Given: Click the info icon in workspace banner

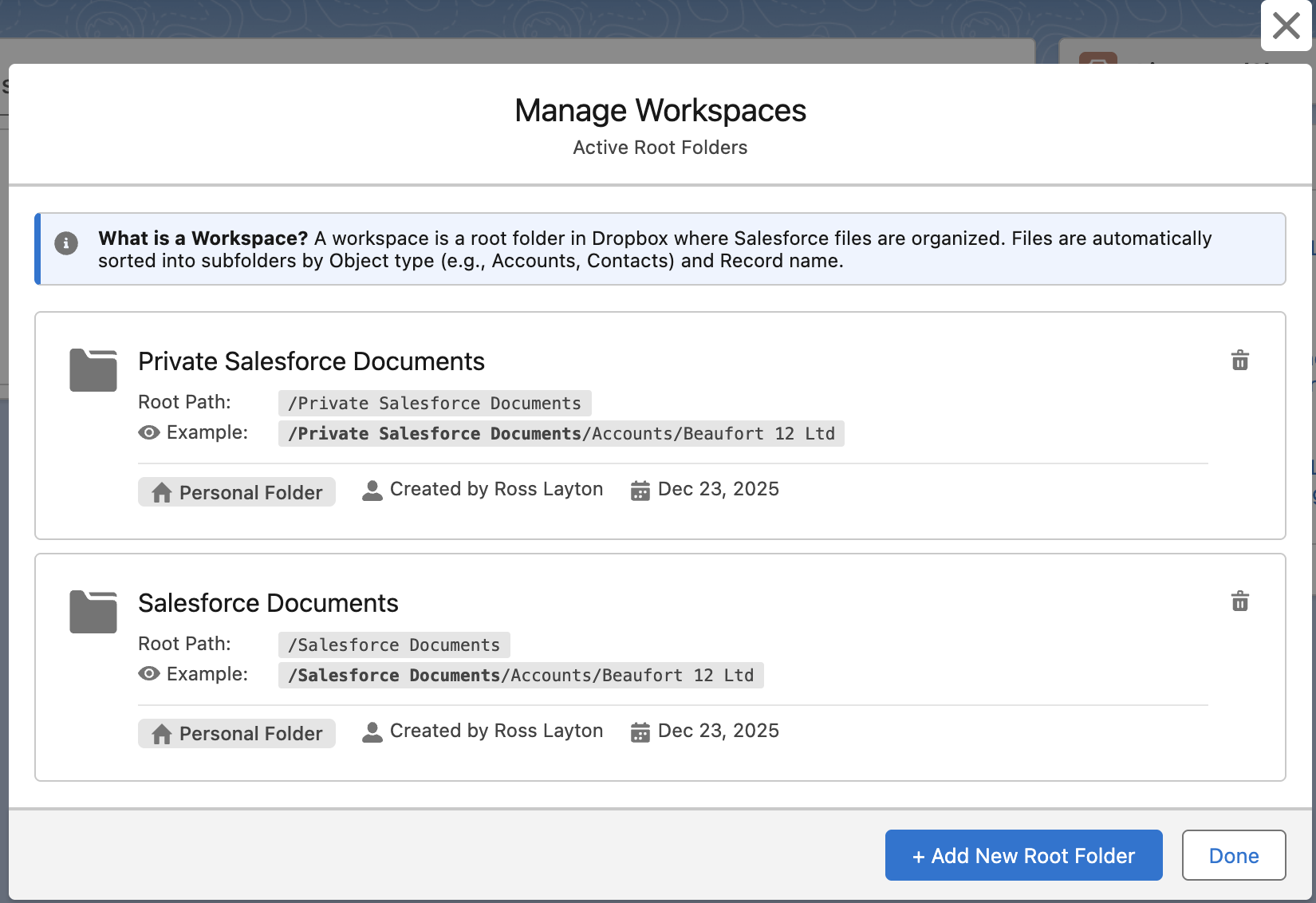Looking at the screenshot, I should coord(66,243).
